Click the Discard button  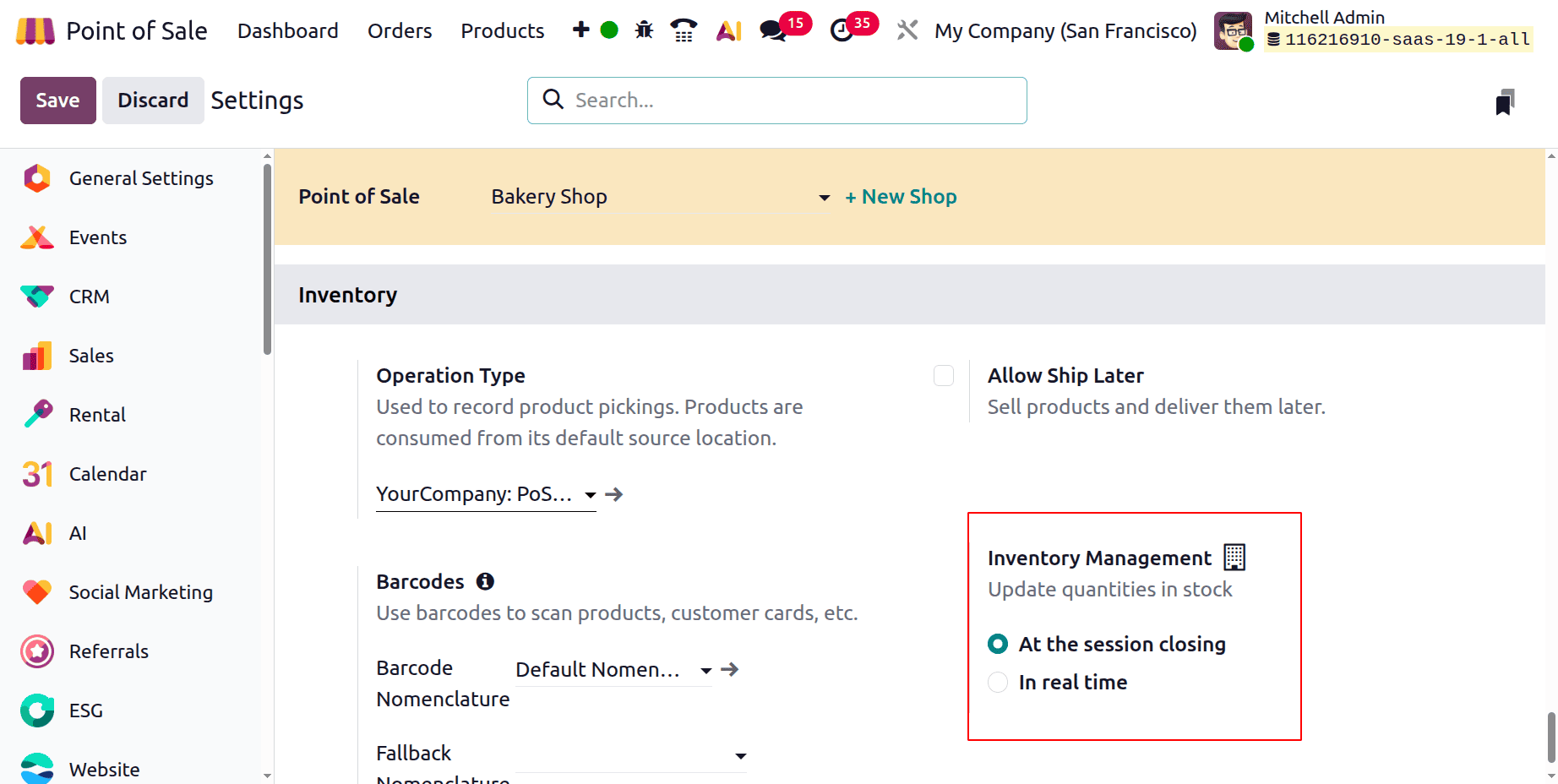pyautogui.click(x=153, y=101)
